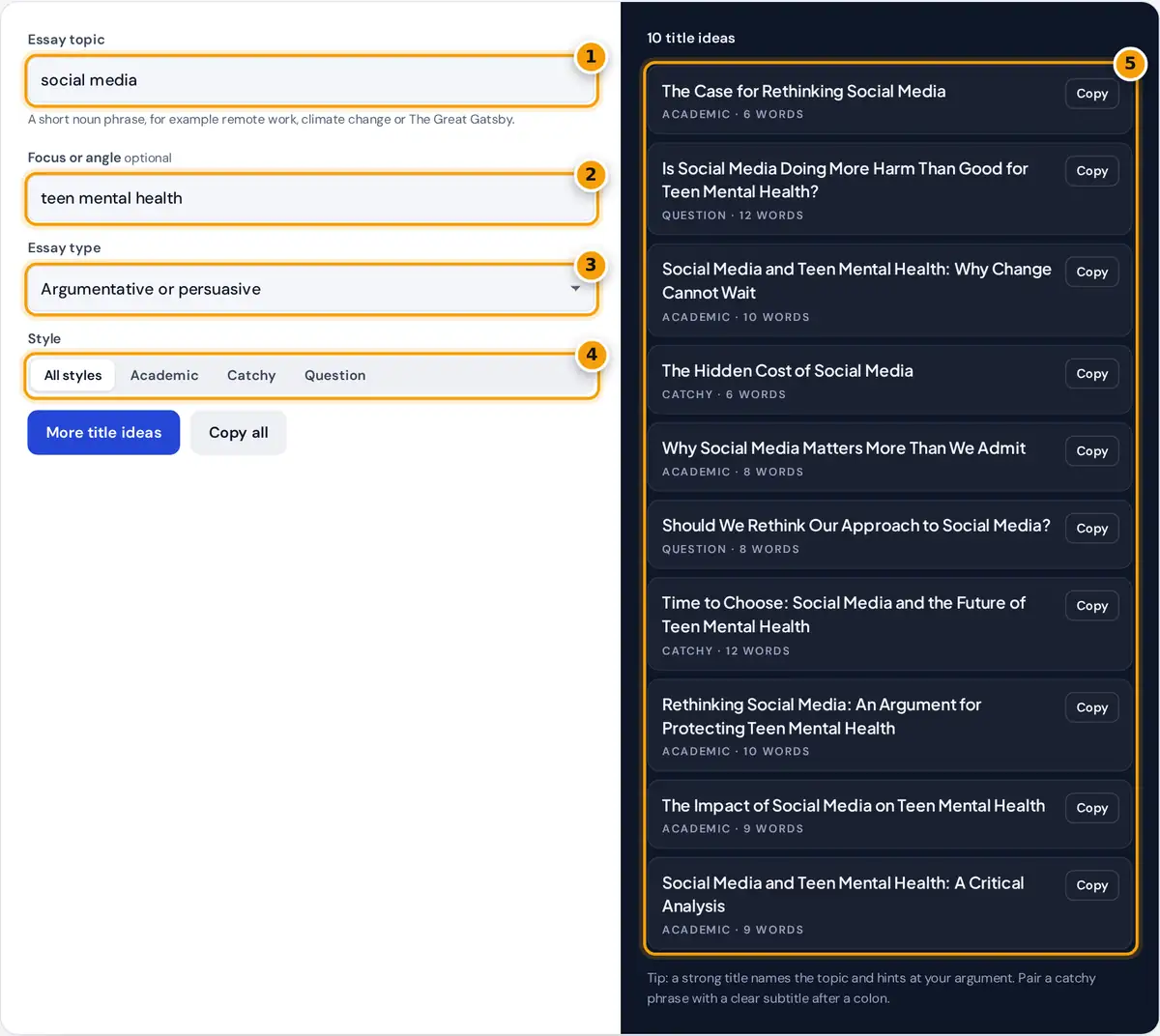Image resolution: width=1160 pixels, height=1036 pixels.
Task: Switch to the Academic style tab
Action: click(x=164, y=375)
